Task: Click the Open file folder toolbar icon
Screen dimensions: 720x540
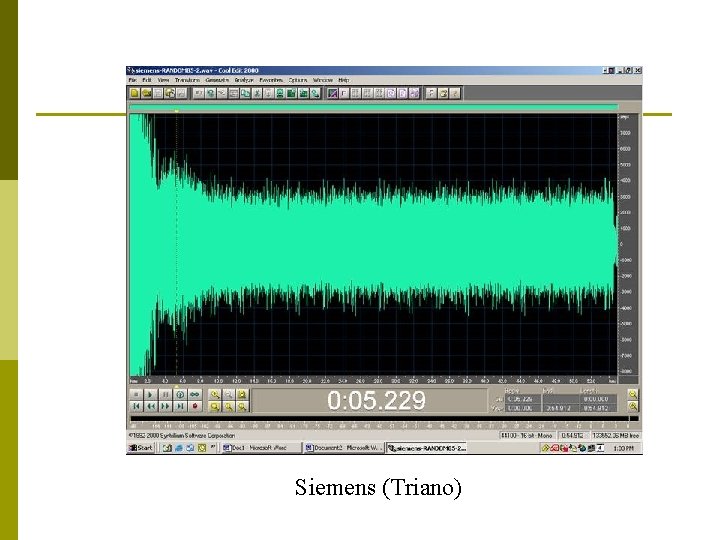Action: point(146,94)
